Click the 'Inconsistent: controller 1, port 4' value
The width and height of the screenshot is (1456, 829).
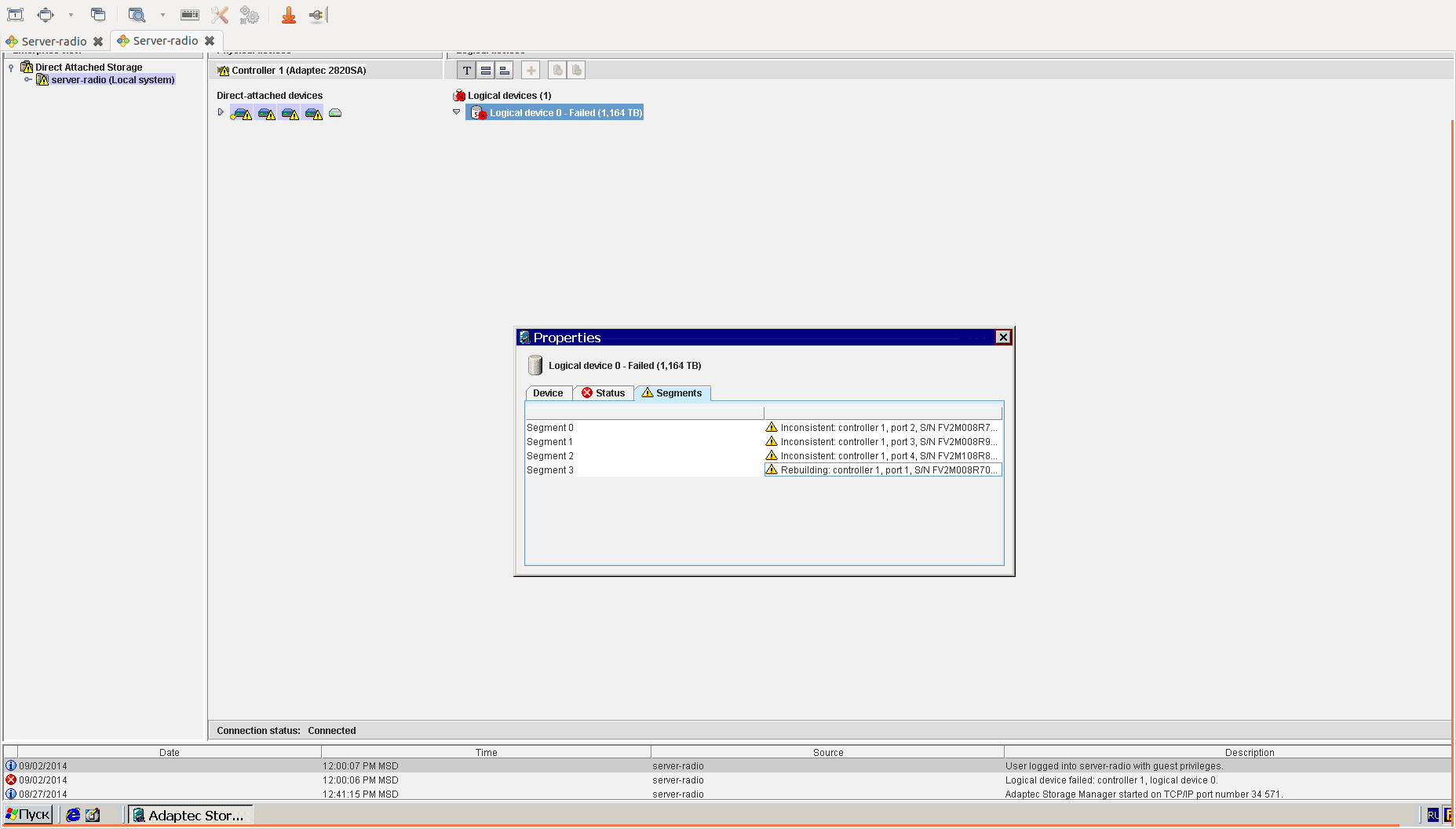click(882, 456)
